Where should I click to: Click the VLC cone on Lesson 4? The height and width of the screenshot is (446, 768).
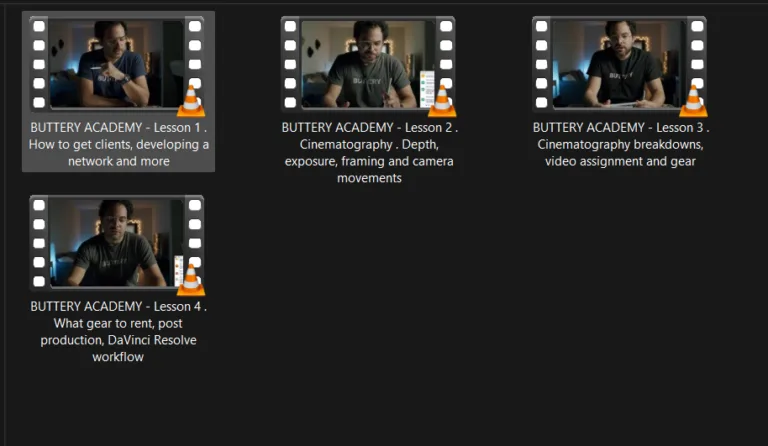[x=191, y=280]
